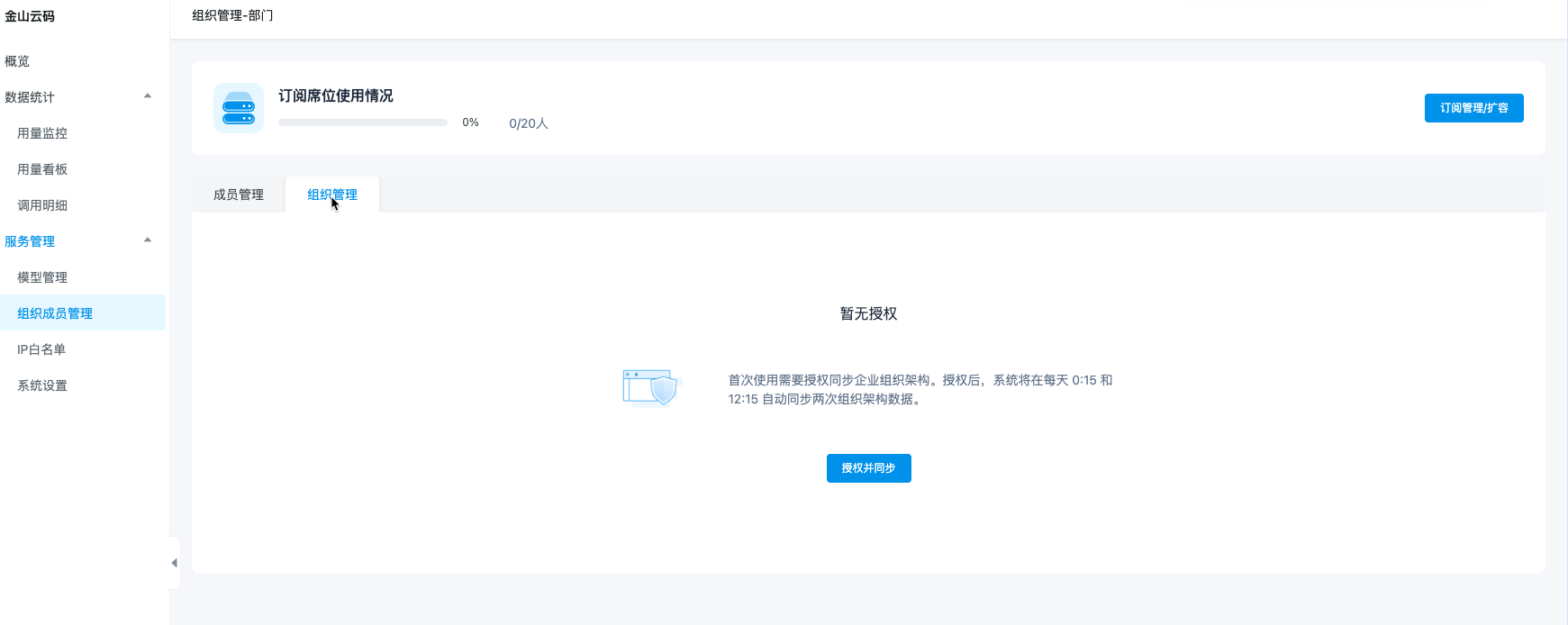Select 组织成员管理 menu item
This screenshot has width=1568, height=625.
pos(55,313)
